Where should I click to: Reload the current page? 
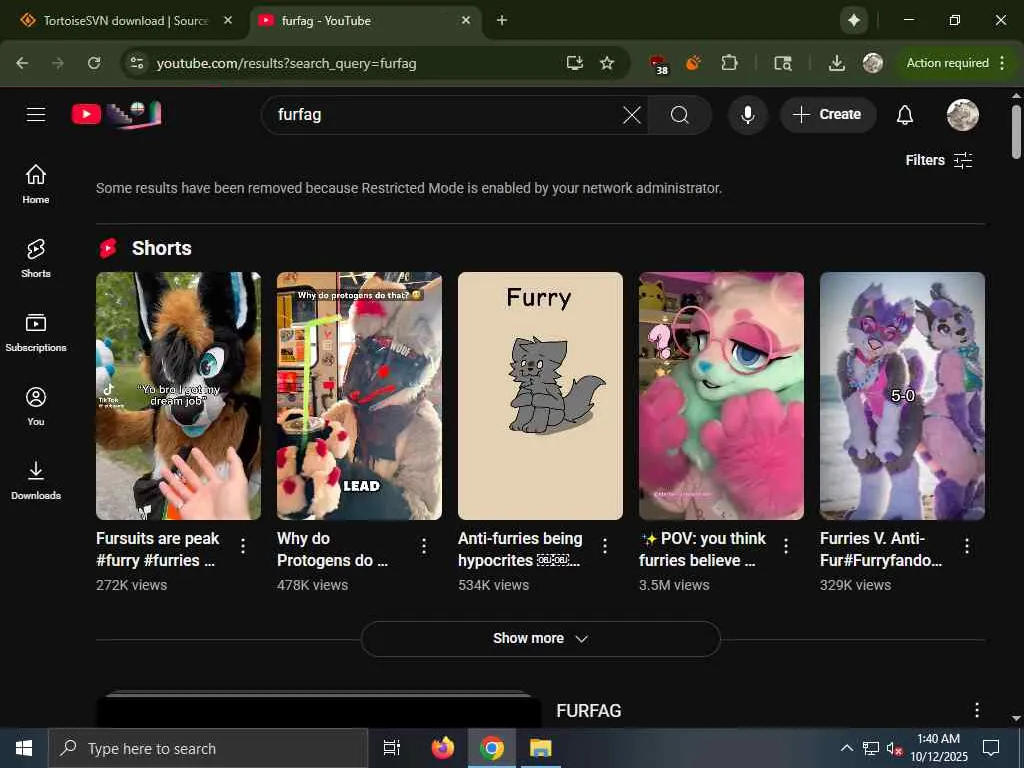(x=94, y=63)
